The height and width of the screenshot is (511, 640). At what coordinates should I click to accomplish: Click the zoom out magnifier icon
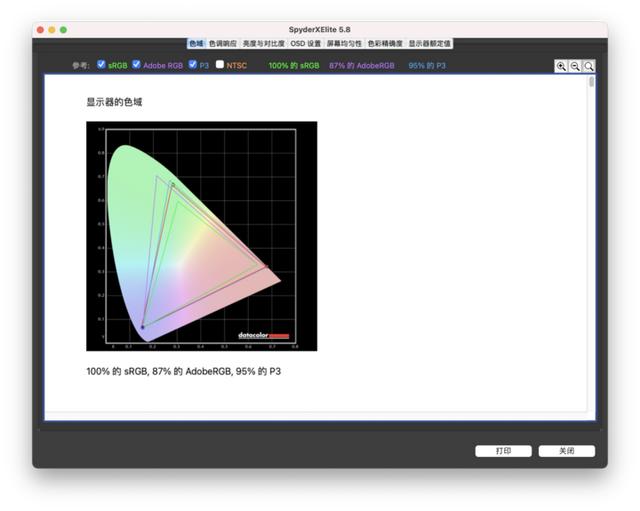point(575,66)
